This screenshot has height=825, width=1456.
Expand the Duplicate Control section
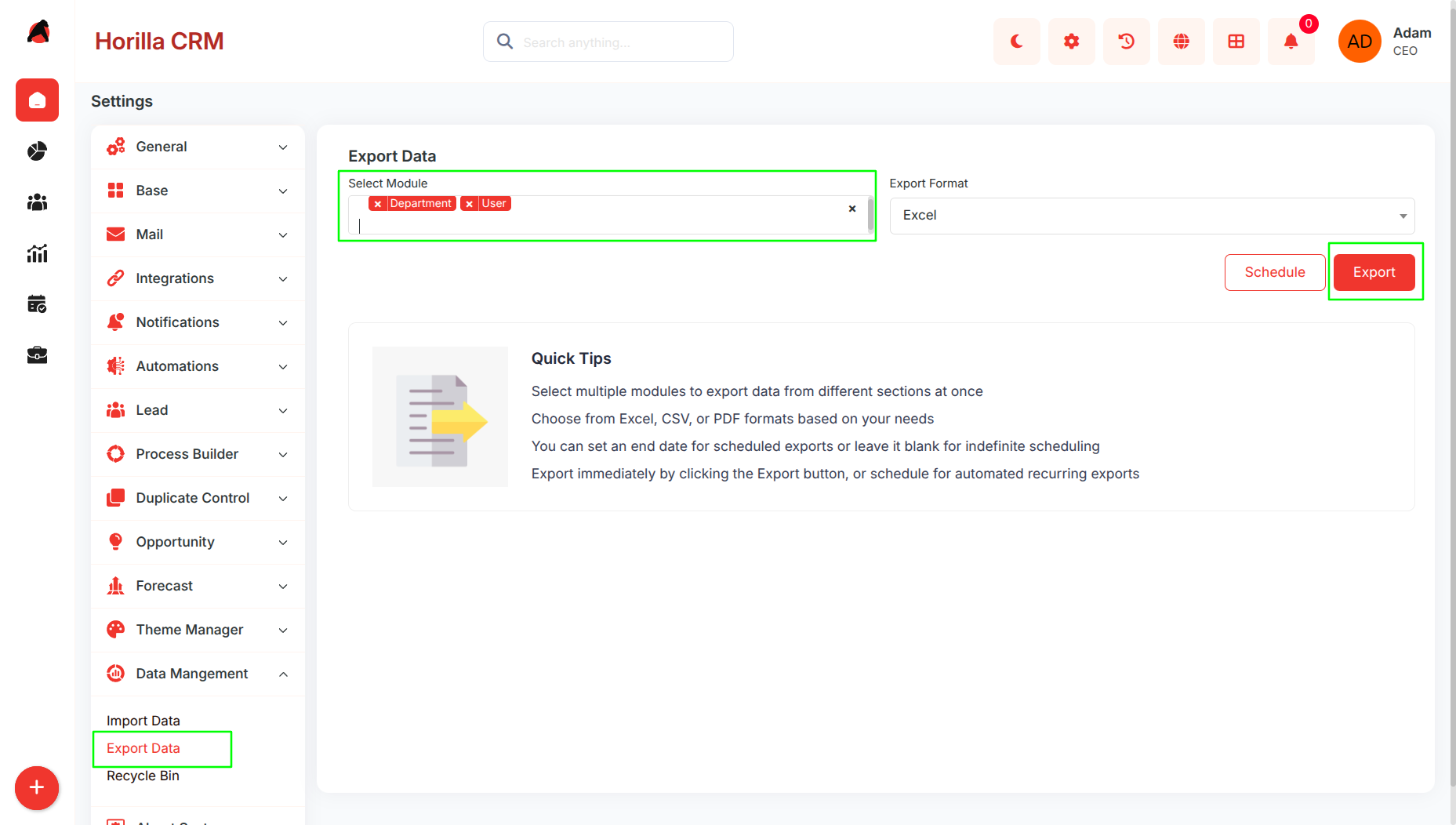[x=198, y=498]
